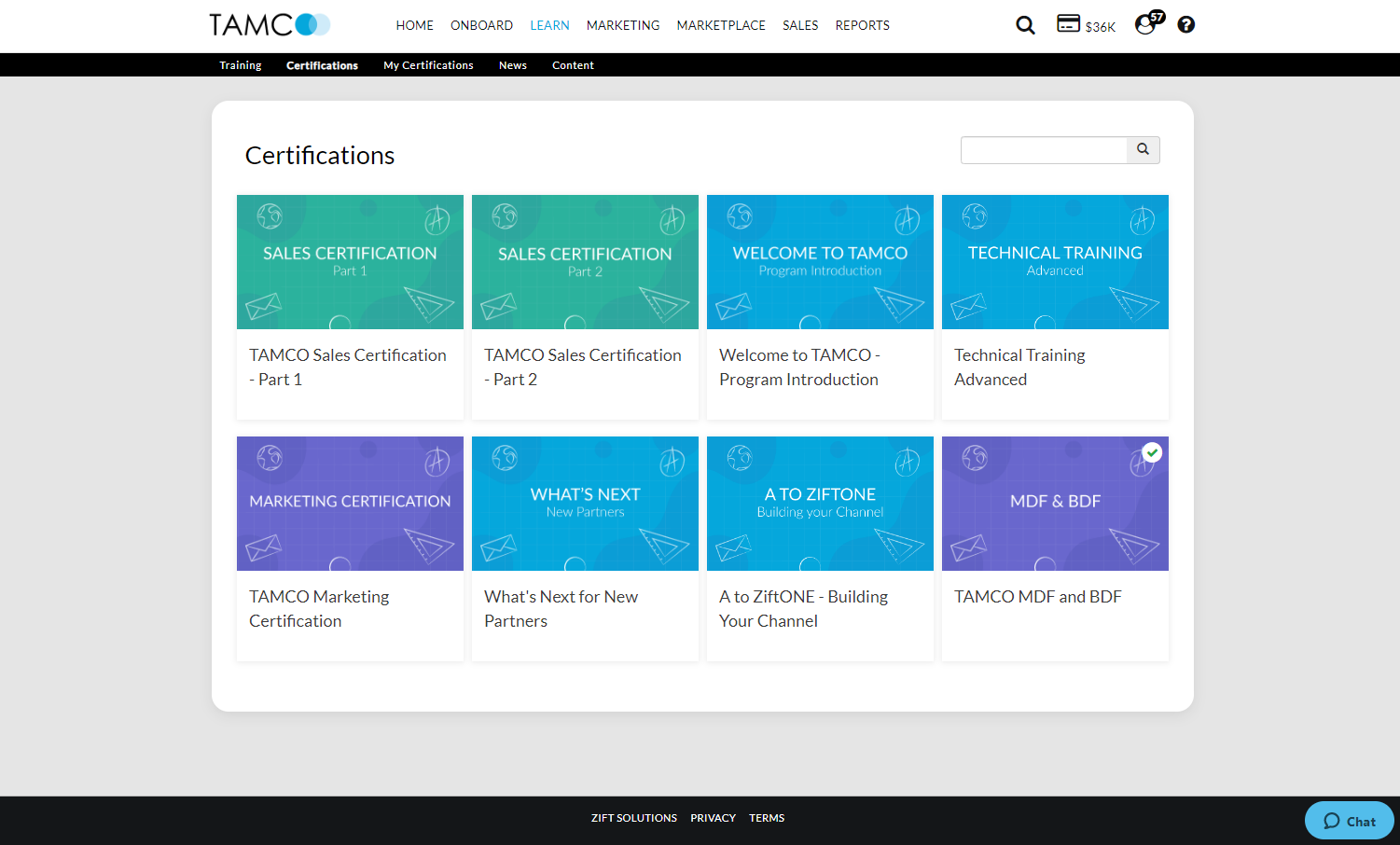Open the global search magnifier icon

(1025, 25)
